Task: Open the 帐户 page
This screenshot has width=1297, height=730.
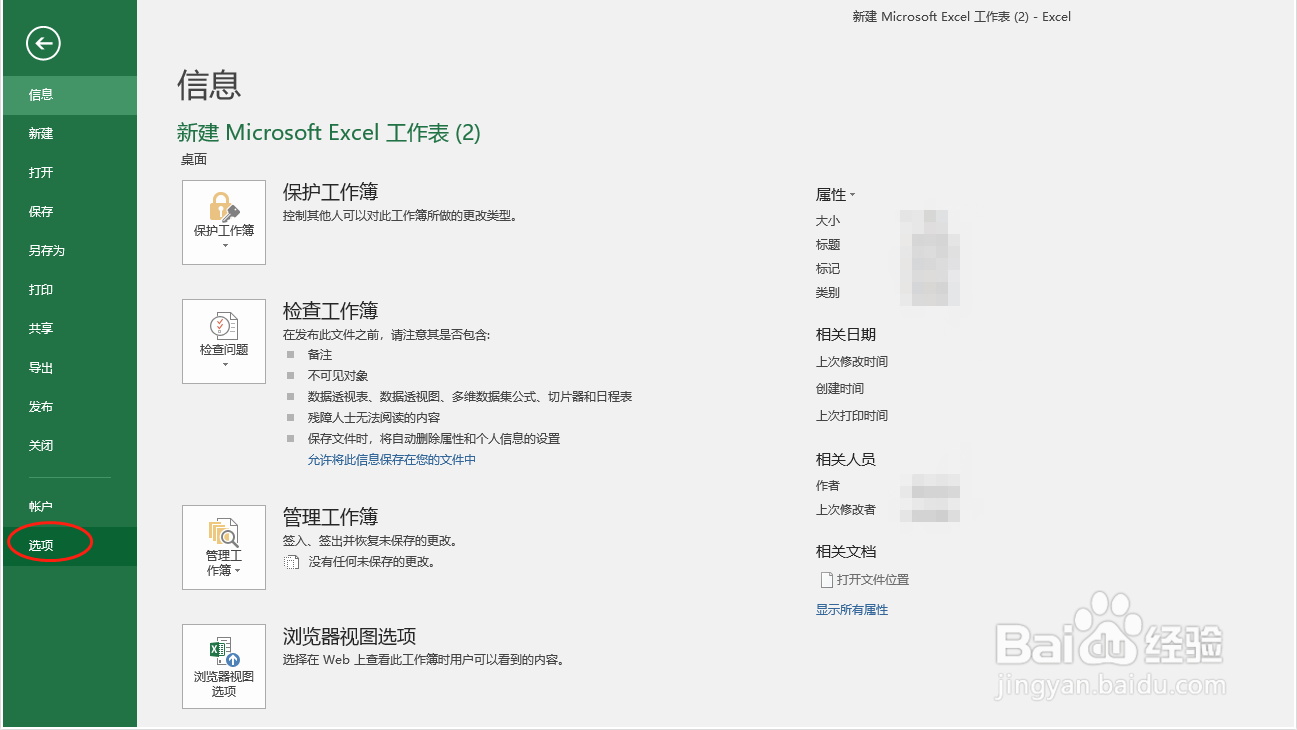Action: pos(69,507)
